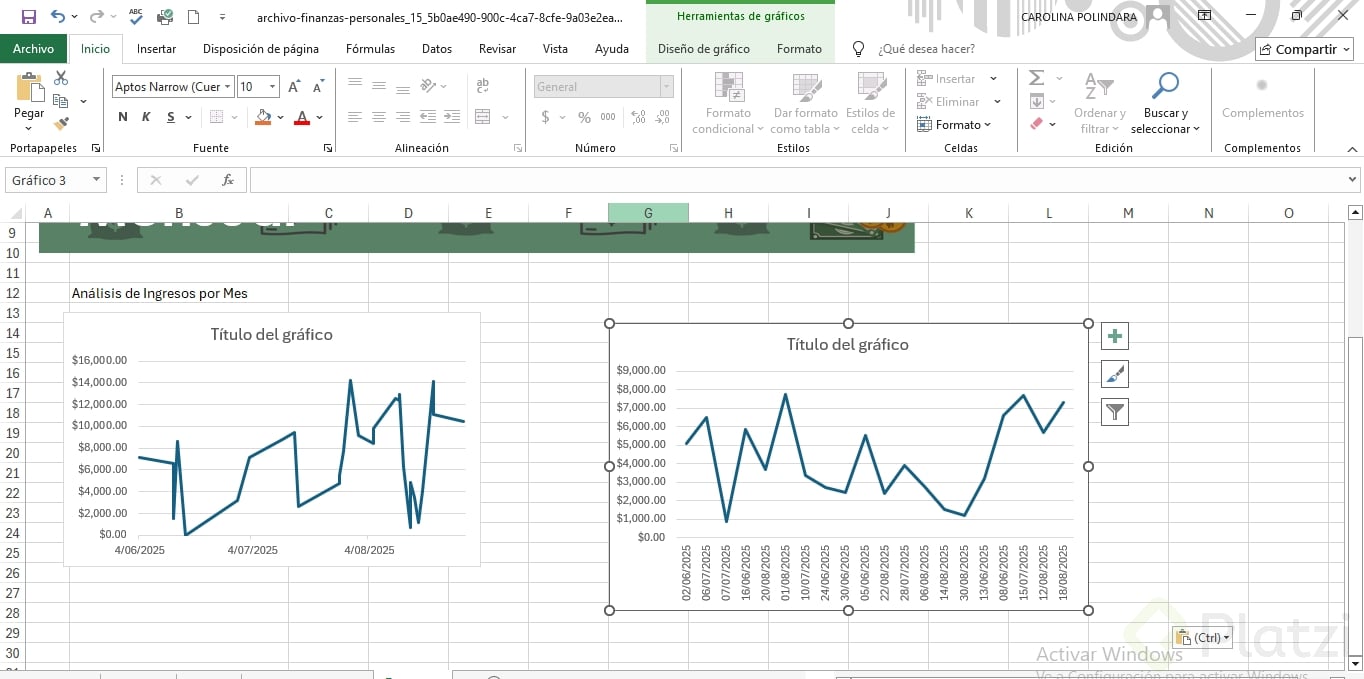1364x679 pixels.
Task: Click the ¿Qué desea hacer? search field
Action: click(926, 49)
